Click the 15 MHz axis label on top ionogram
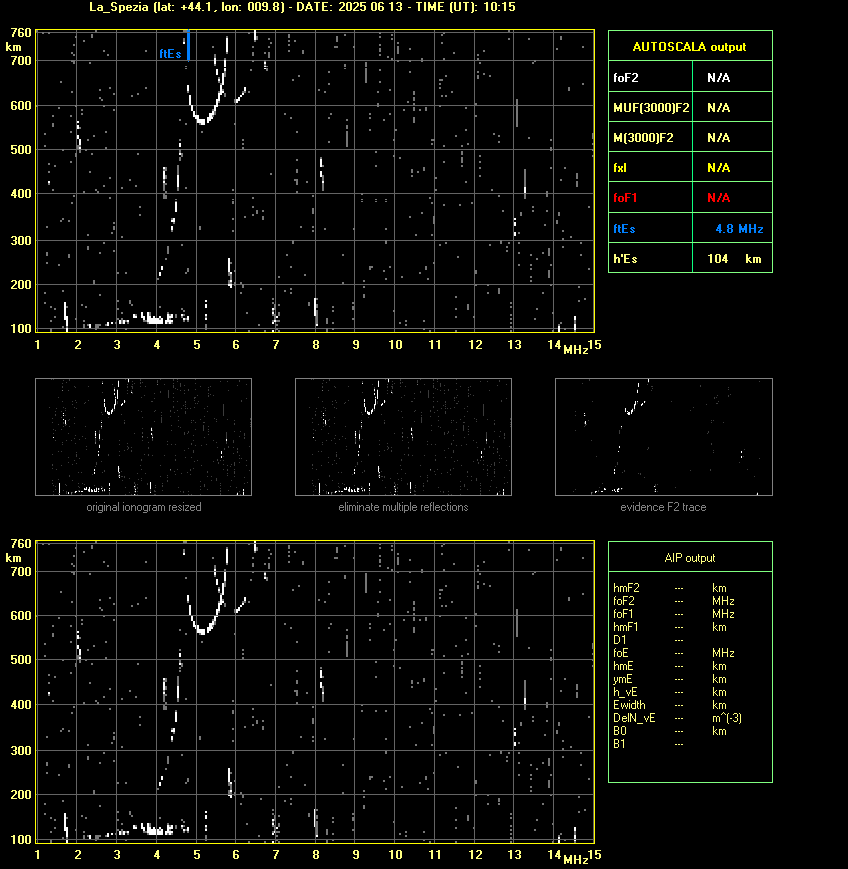Viewport: 848px width, 869px height. [595, 345]
